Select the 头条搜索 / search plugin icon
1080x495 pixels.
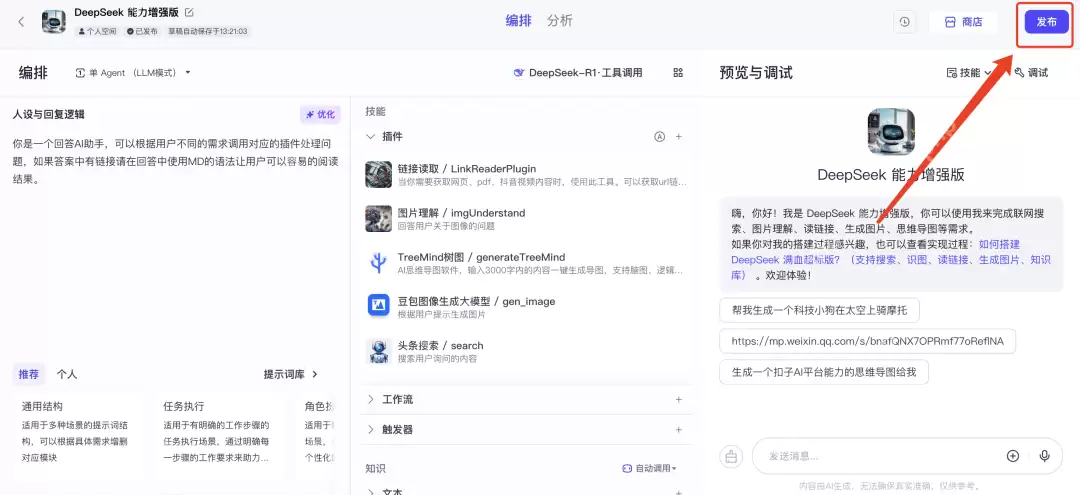click(x=378, y=351)
